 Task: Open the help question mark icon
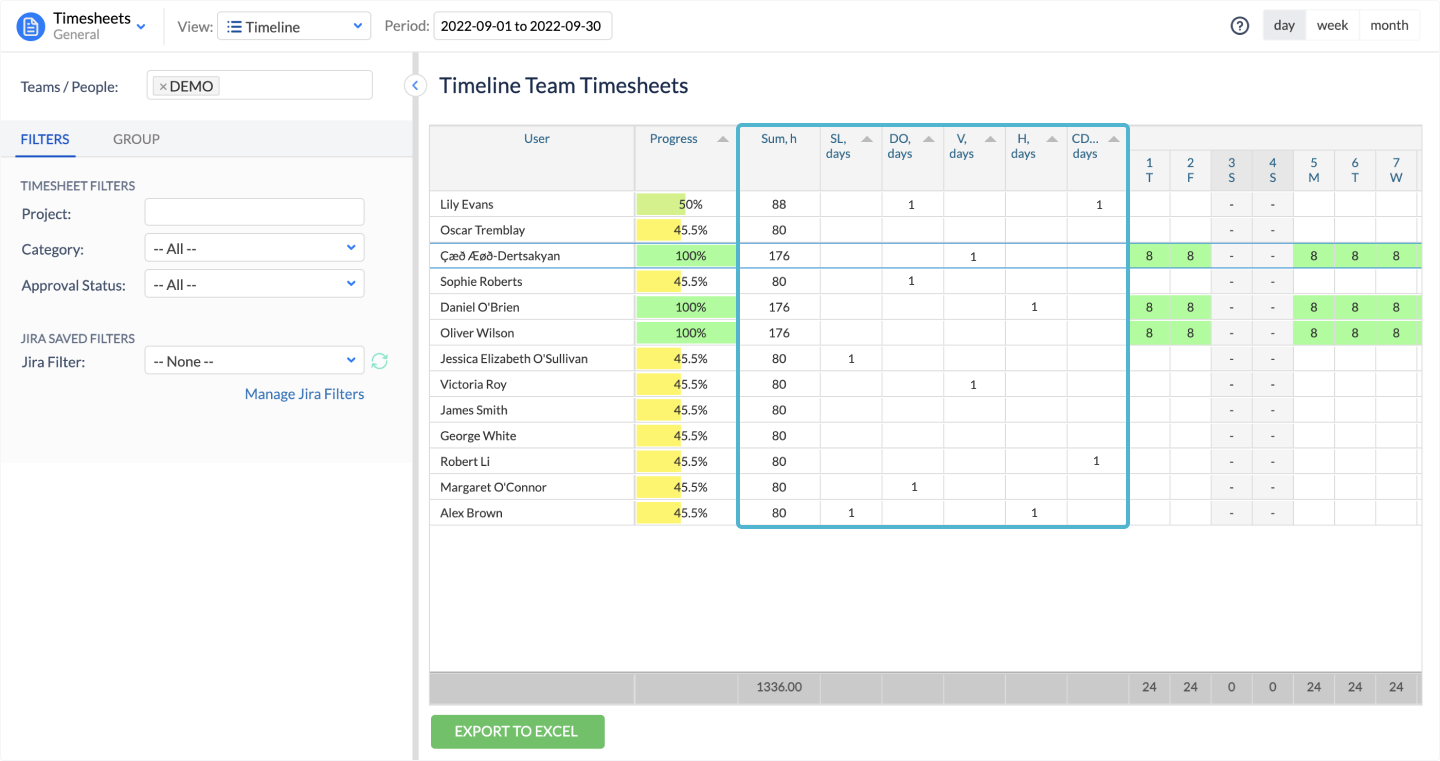pyautogui.click(x=1240, y=26)
